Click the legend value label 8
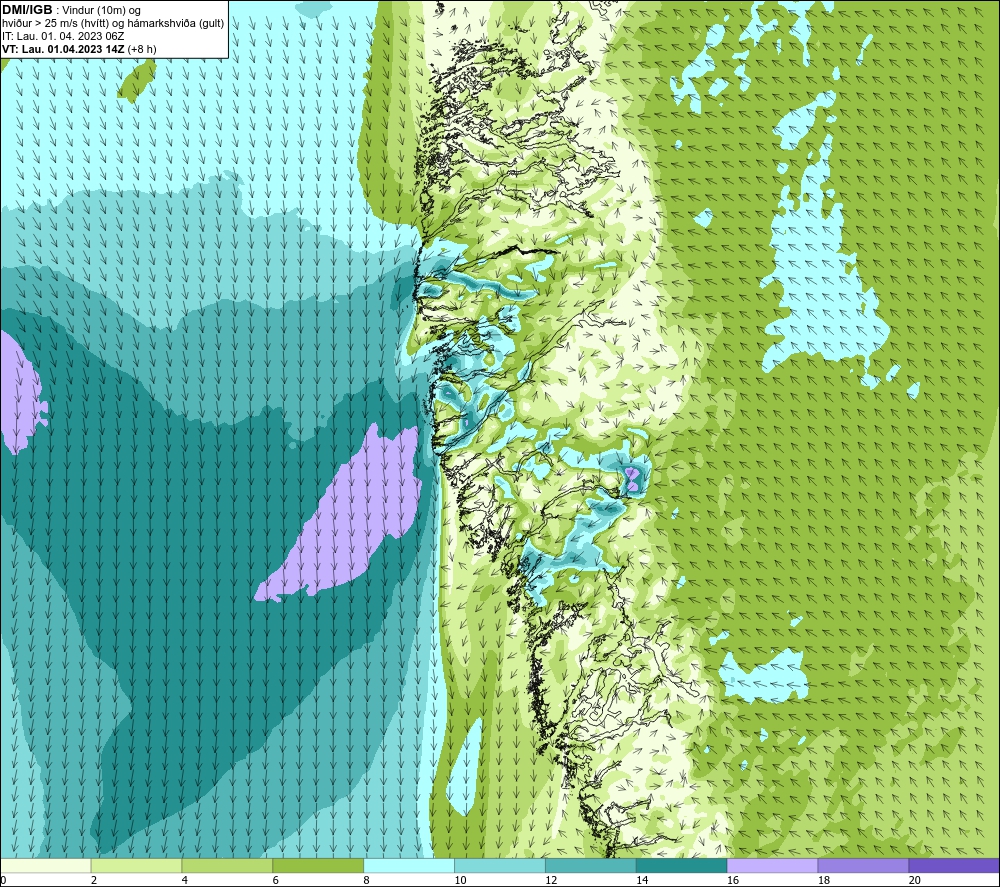This screenshot has height=887, width=1000. coord(366,881)
